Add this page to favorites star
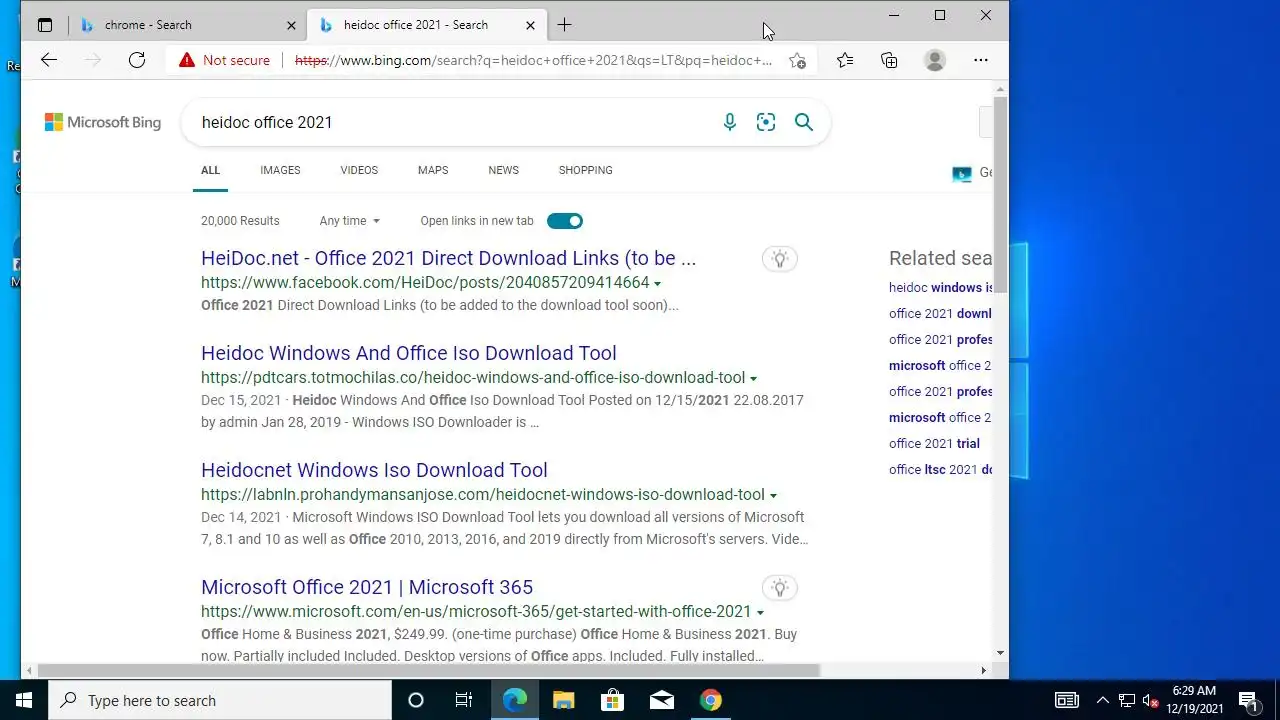Image resolution: width=1280 pixels, height=720 pixels. (797, 60)
